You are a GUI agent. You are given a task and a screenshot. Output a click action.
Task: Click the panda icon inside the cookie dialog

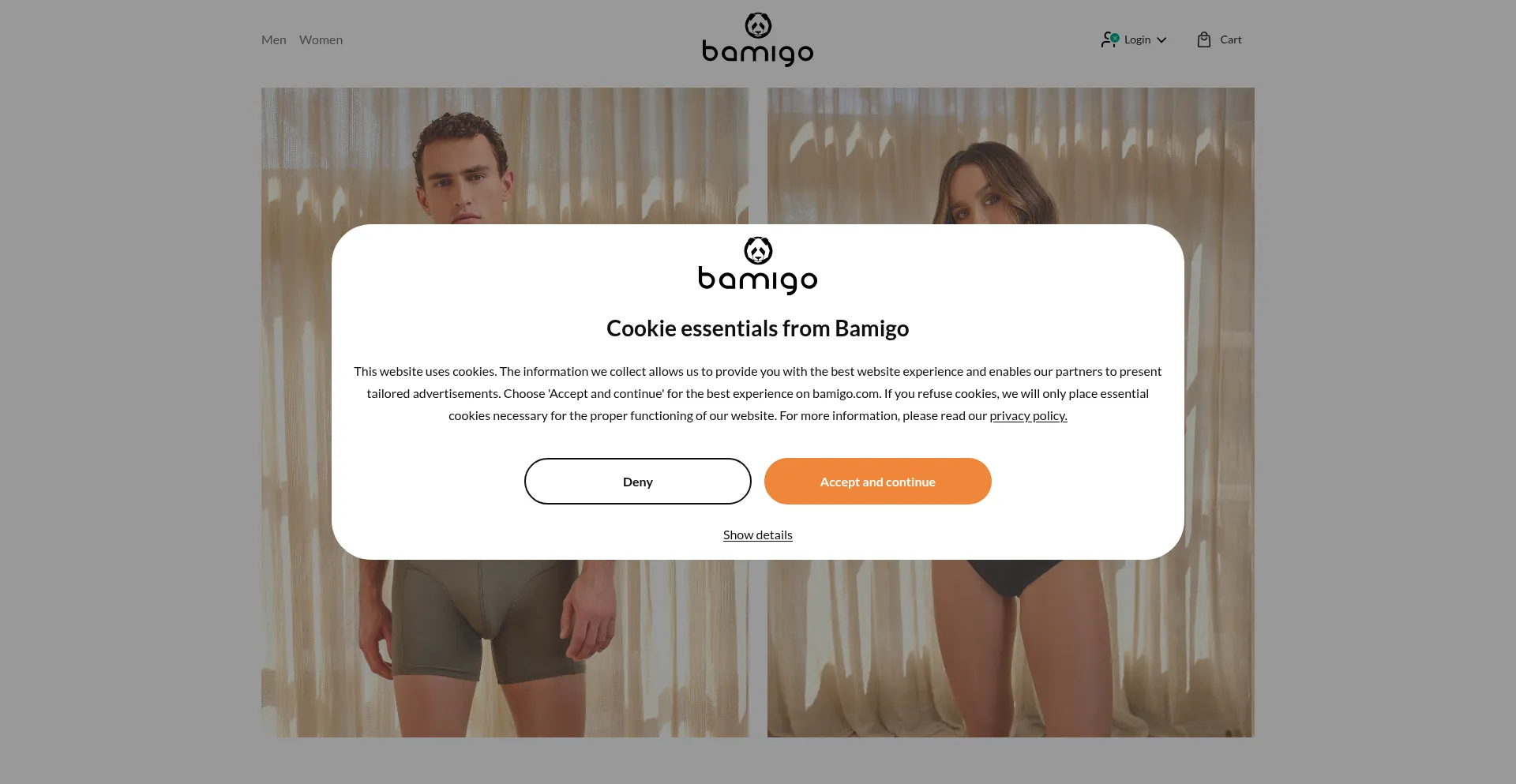coord(758,251)
